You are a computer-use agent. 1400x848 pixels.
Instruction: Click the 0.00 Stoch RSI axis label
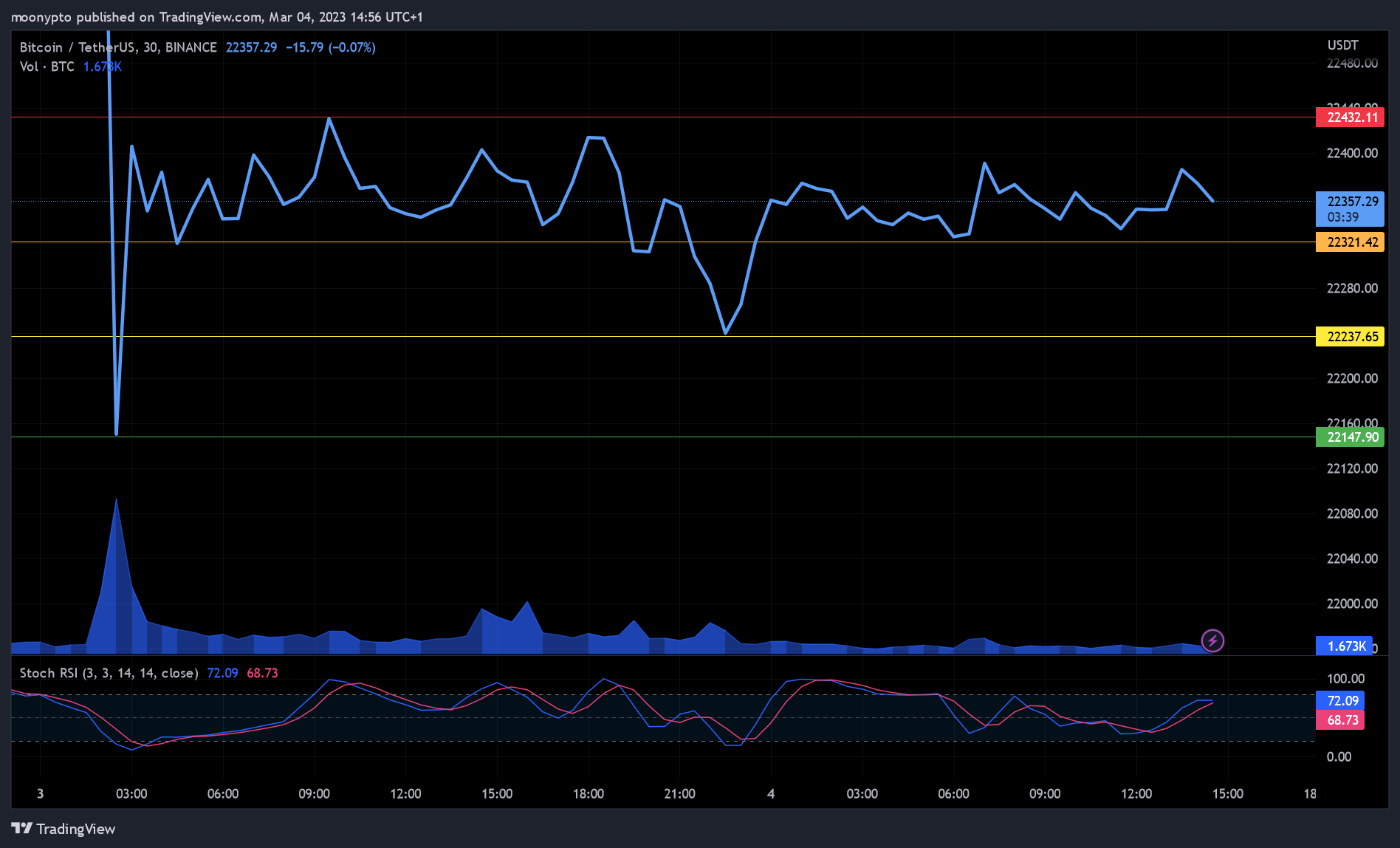pyautogui.click(x=1339, y=757)
